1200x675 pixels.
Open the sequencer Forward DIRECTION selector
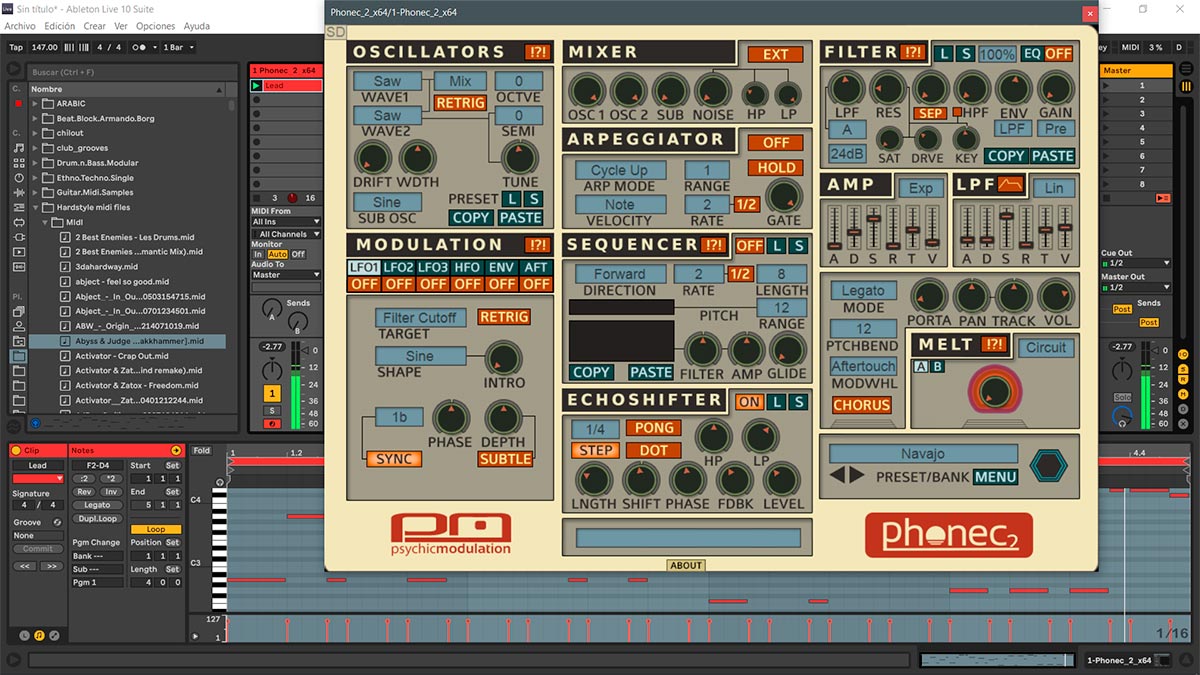tap(620, 274)
